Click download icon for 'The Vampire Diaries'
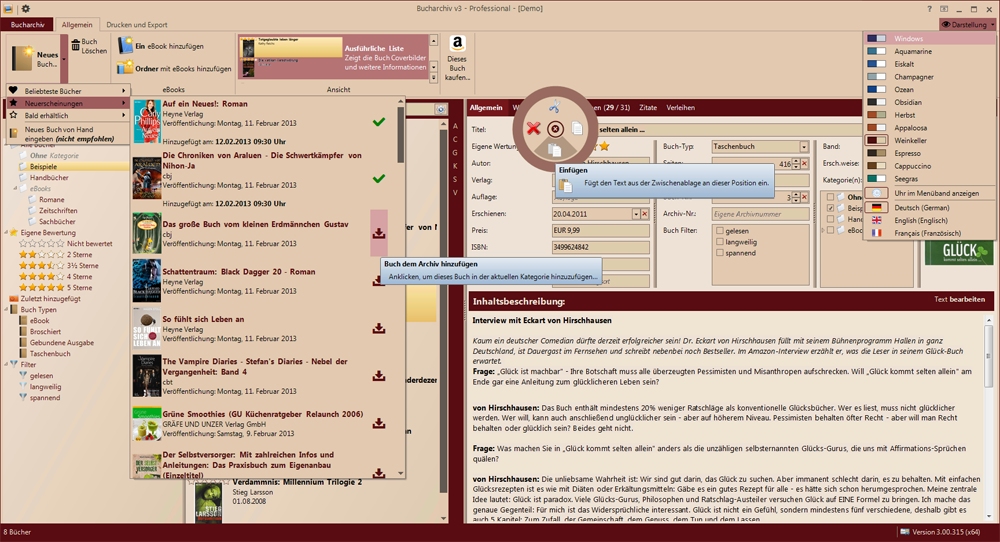The height and width of the screenshot is (542, 1000). pos(379,376)
